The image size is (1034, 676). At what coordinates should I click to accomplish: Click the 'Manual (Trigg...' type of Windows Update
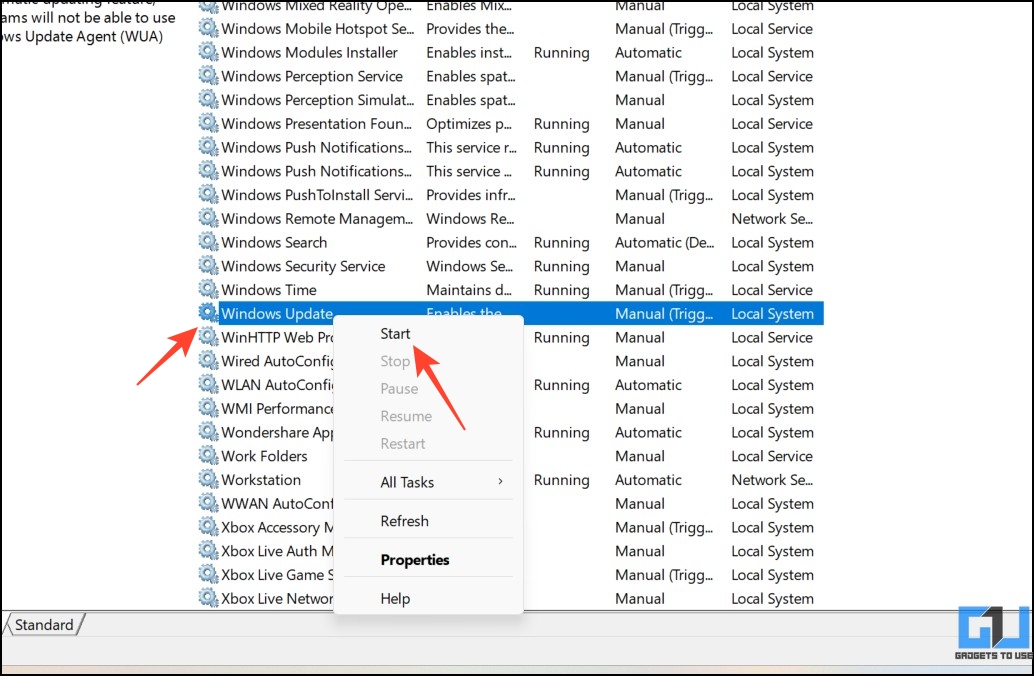663,314
